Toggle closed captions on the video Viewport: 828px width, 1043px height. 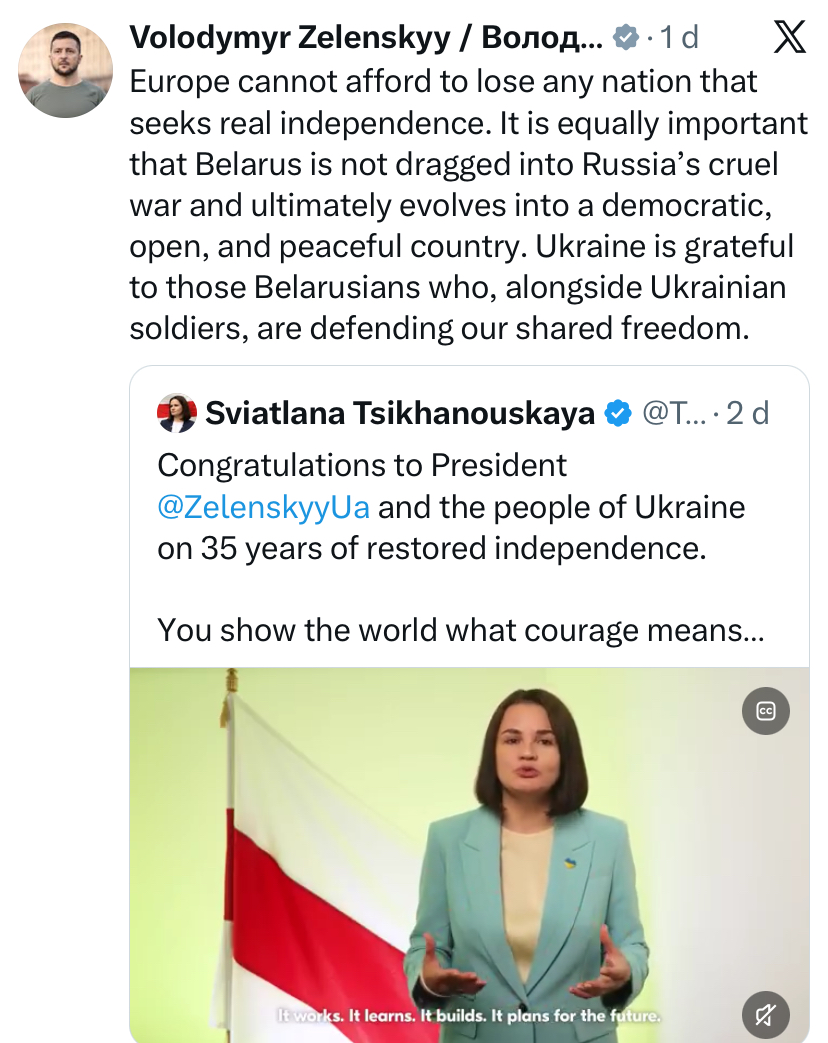pyautogui.click(x=765, y=711)
